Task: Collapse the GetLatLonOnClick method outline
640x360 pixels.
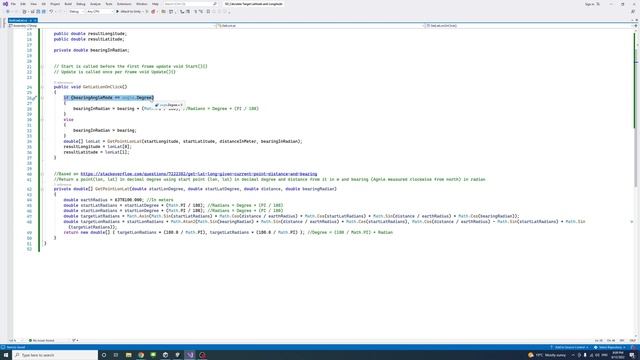Action: point(42,87)
